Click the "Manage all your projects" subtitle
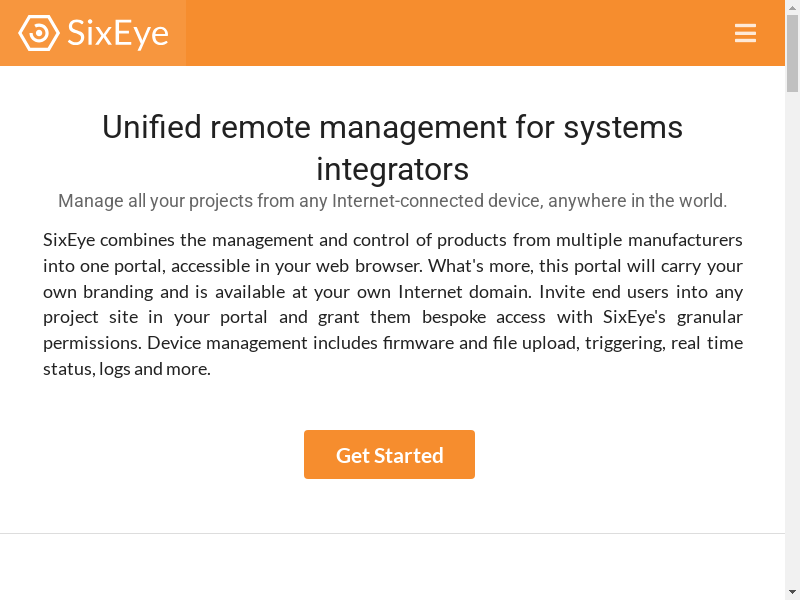This screenshot has height=600, width=800. click(x=392, y=201)
